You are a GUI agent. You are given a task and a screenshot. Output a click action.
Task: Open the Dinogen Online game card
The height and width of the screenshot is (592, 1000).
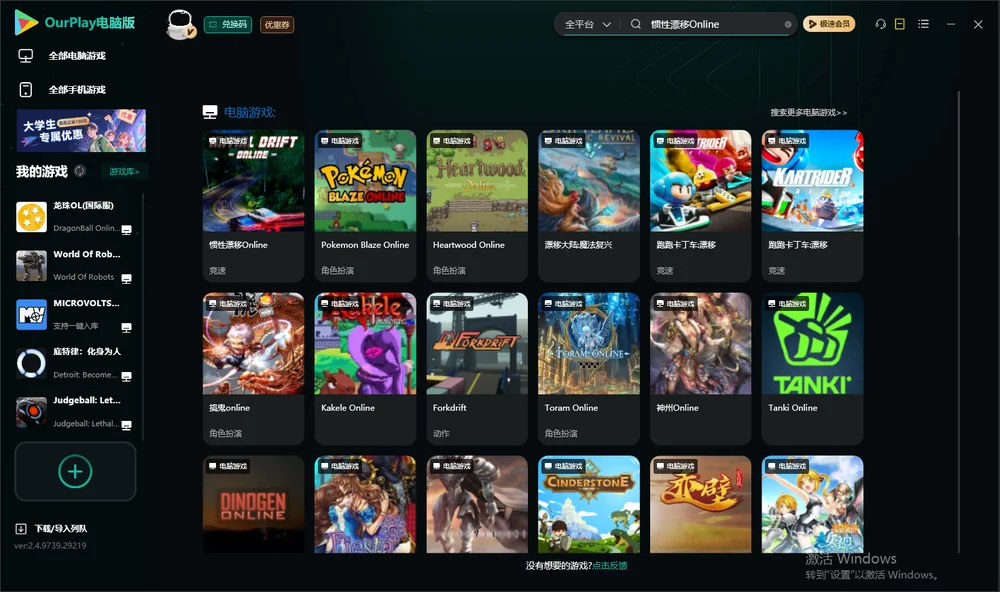click(253, 504)
